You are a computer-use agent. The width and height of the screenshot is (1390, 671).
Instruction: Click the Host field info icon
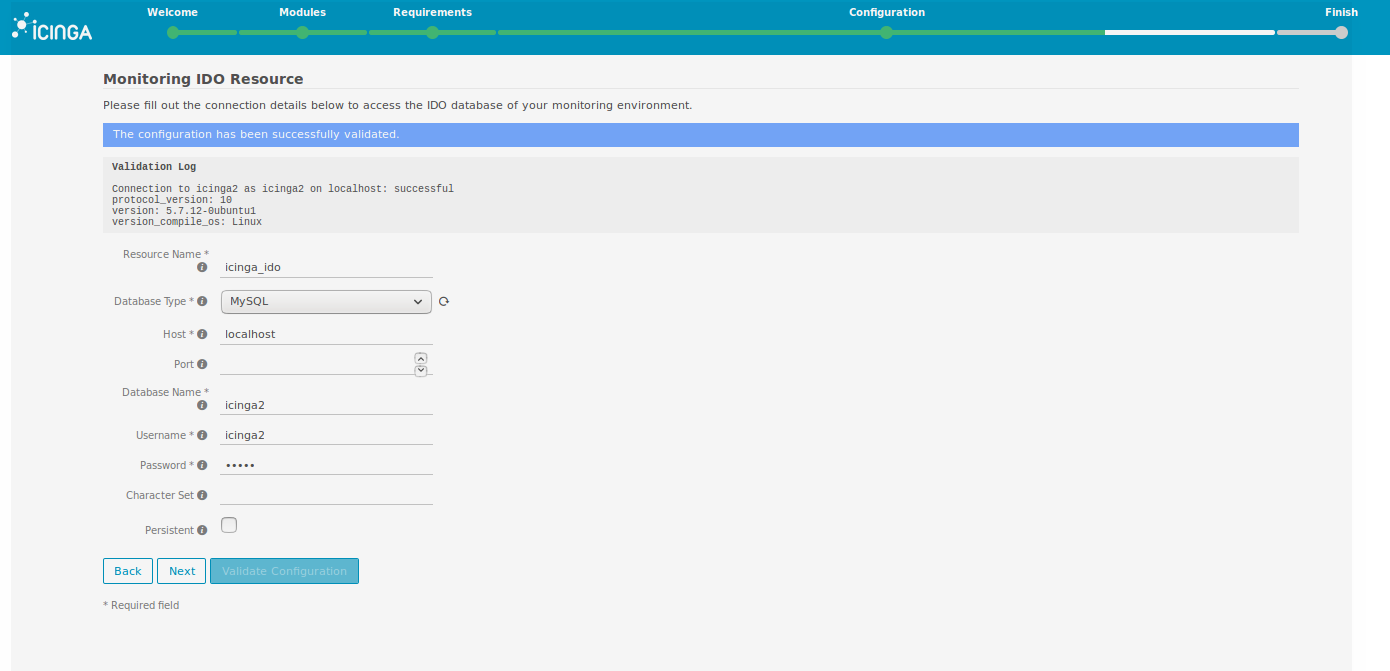(202, 334)
